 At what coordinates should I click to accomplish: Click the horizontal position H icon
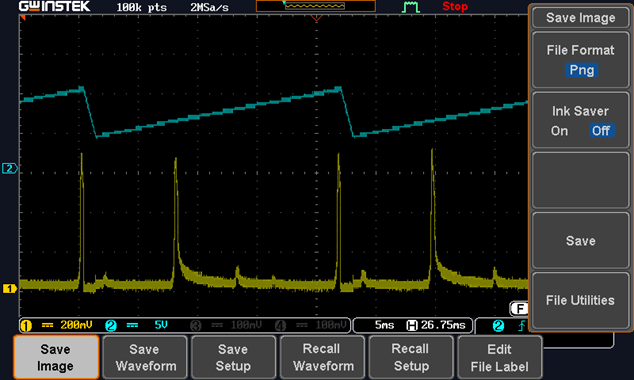[x=412, y=325]
